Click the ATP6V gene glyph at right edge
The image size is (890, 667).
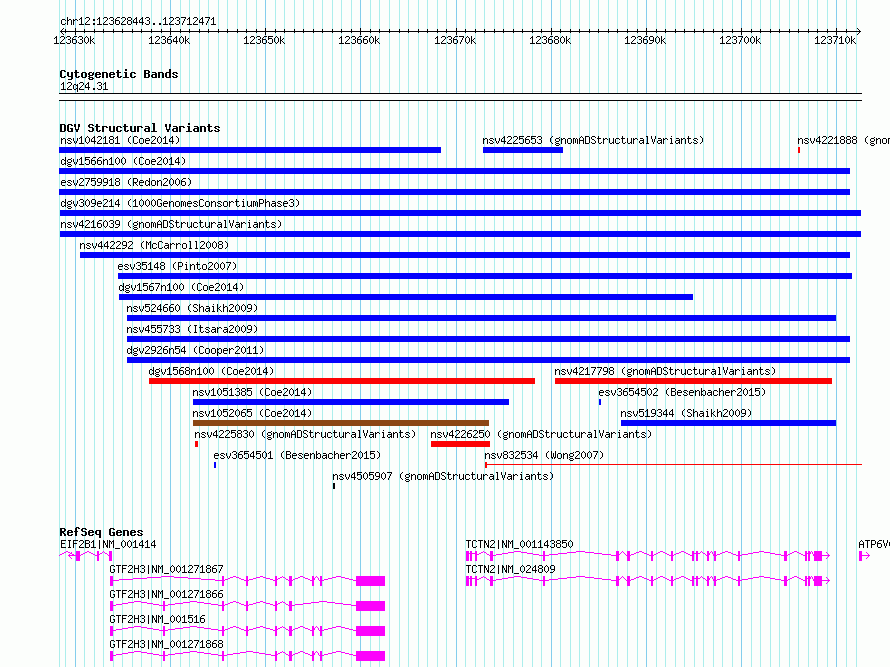tap(864, 556)
